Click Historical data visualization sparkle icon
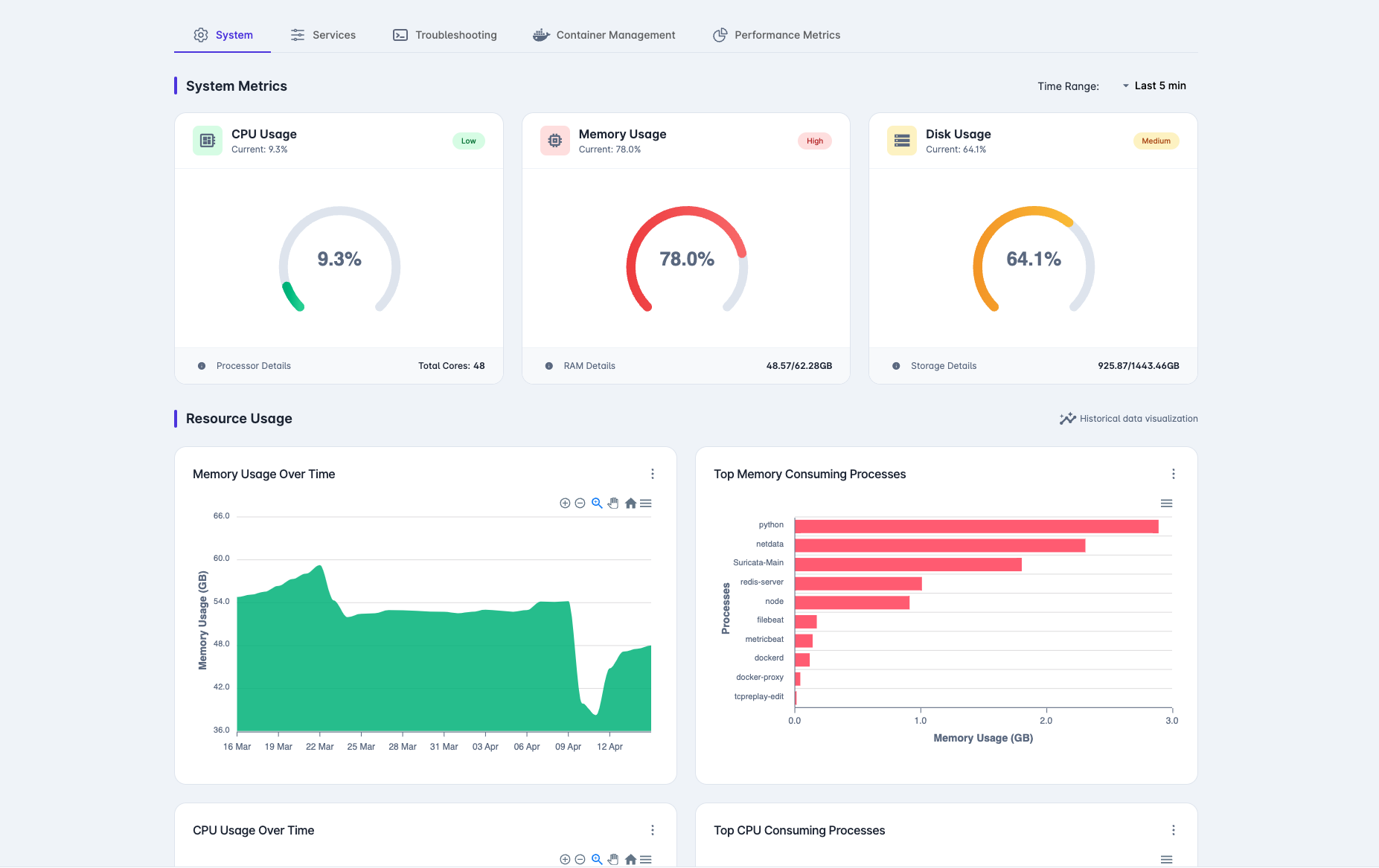 [x=1068, y=419]
